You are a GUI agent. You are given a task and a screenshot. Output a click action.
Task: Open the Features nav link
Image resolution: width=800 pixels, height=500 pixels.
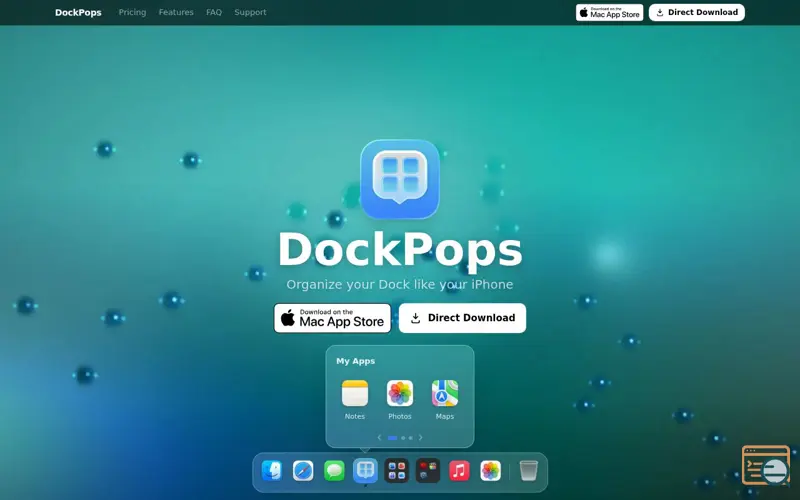176,12
